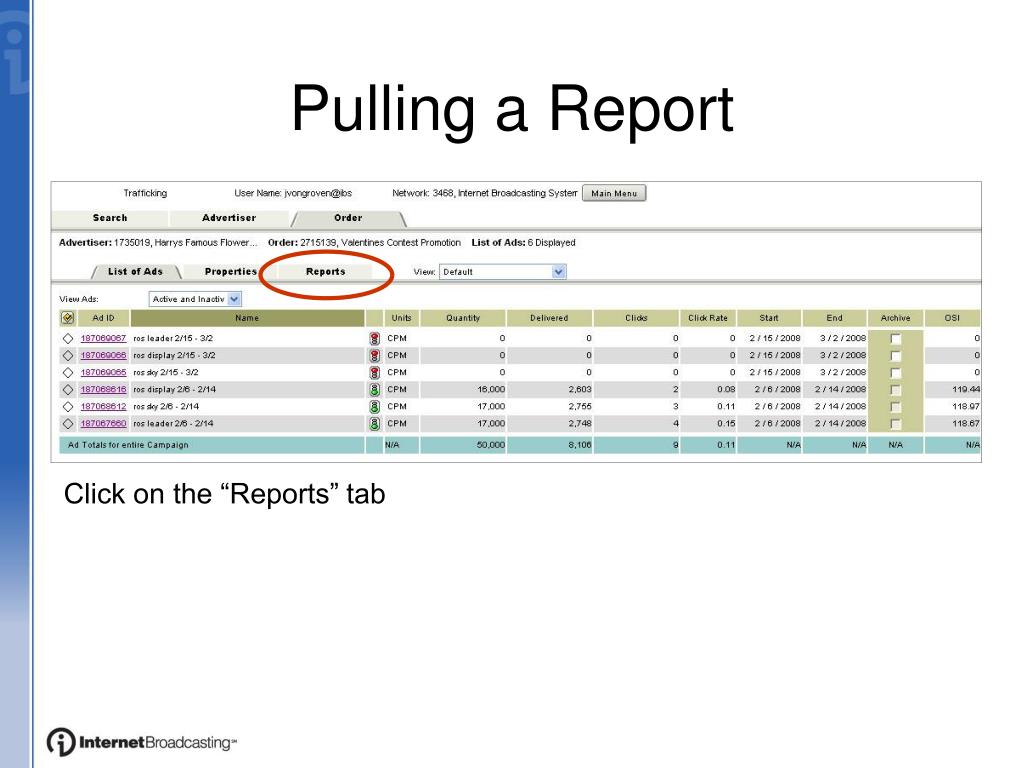Open ad link 187068616
Image resolution: width=1024 pixels, height=768 pixels.
coord(103,389)
